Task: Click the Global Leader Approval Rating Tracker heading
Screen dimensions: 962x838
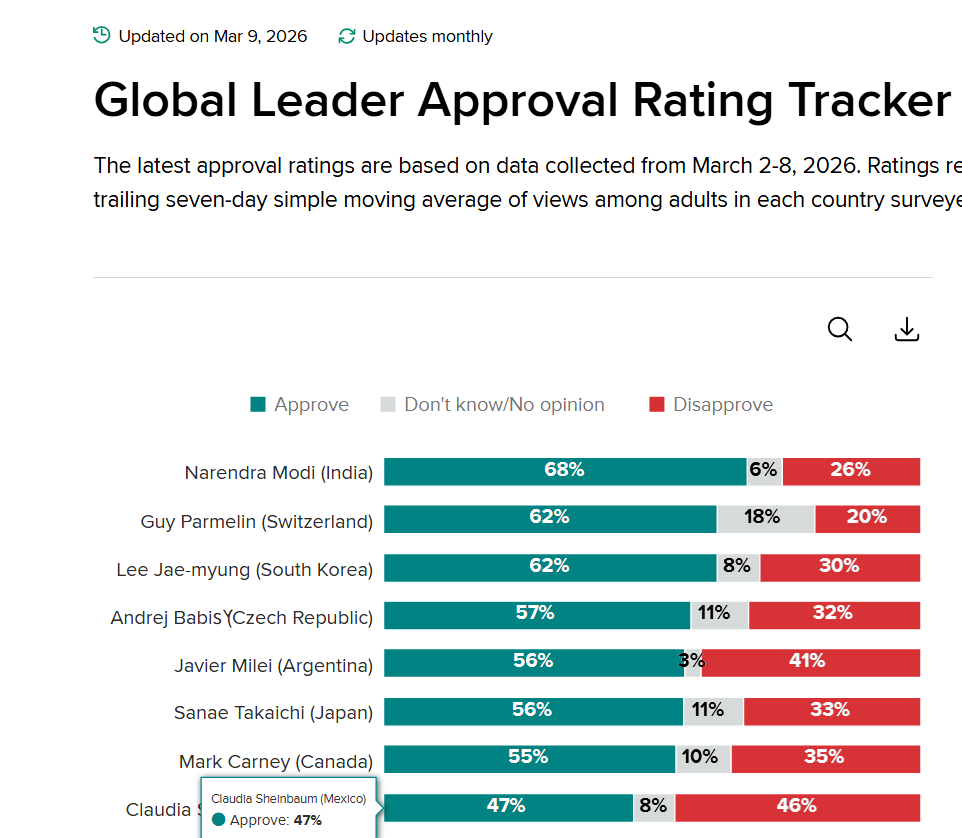Action: click(522, 100)
